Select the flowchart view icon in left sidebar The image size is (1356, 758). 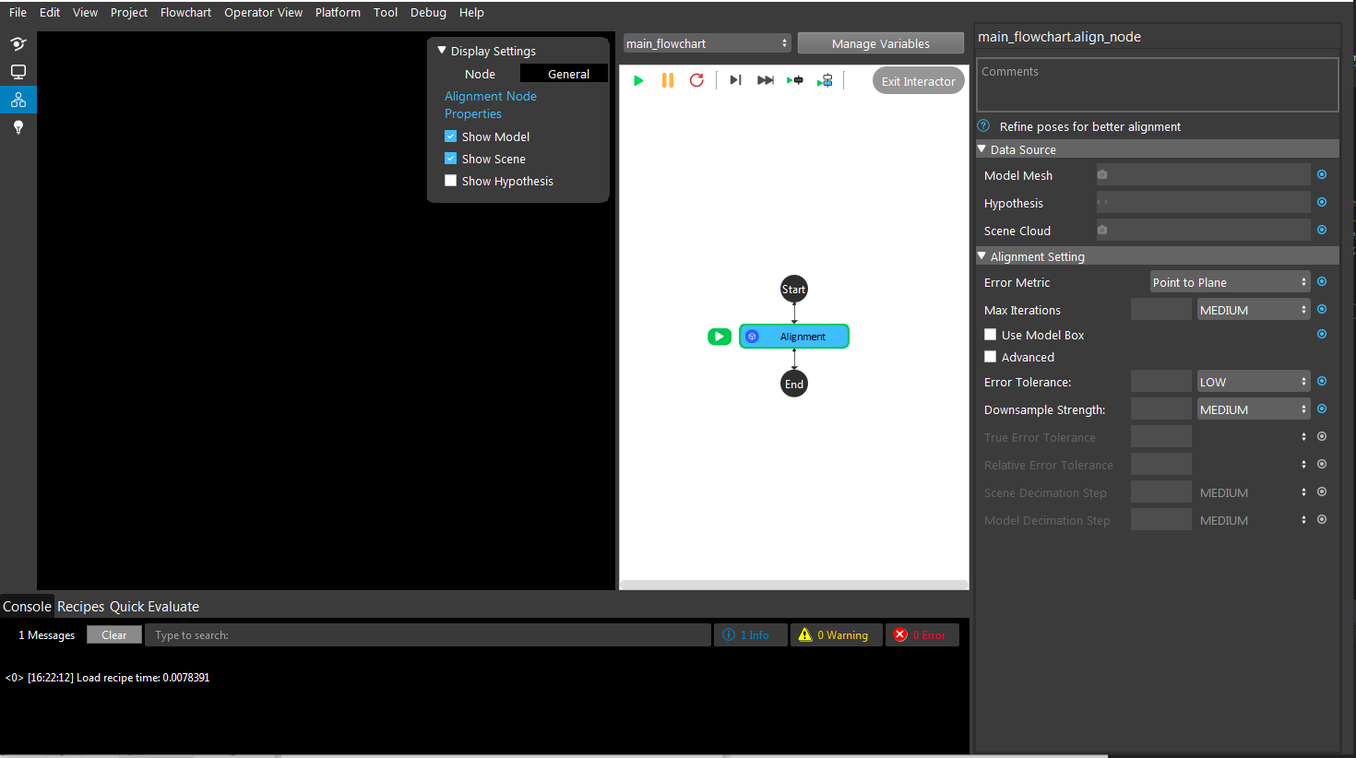[18, 100]
